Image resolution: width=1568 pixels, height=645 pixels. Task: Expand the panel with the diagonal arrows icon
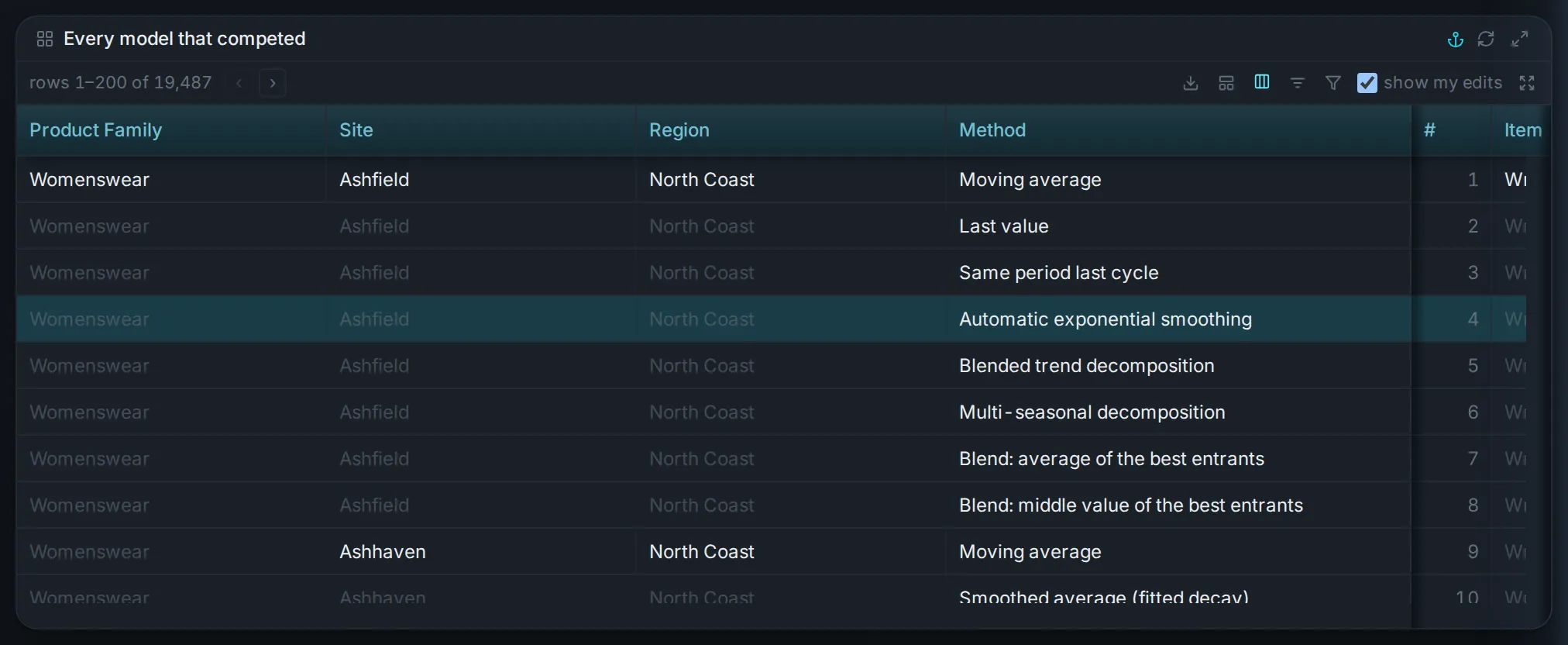tap(1520, 39)
